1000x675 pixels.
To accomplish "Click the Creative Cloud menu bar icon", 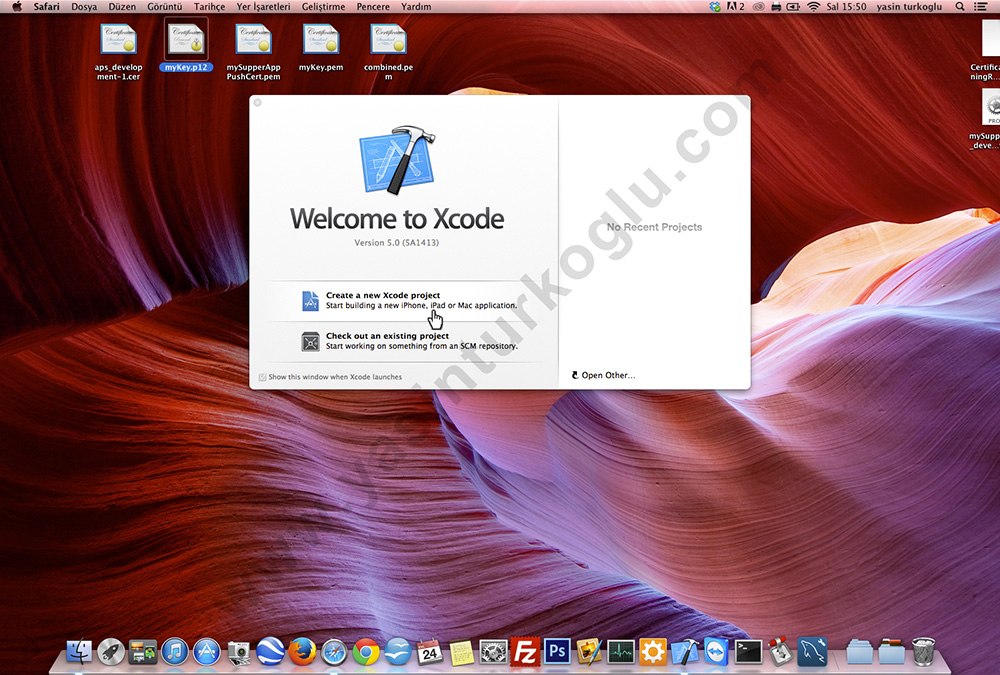I will point(758,6).
